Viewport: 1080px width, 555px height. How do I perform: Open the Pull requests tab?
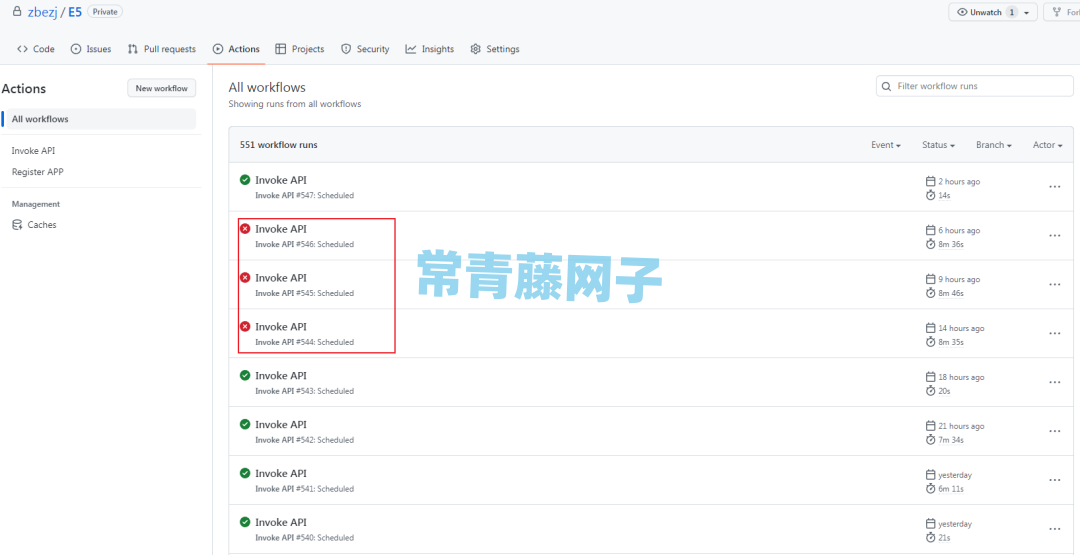pos(161,49)
